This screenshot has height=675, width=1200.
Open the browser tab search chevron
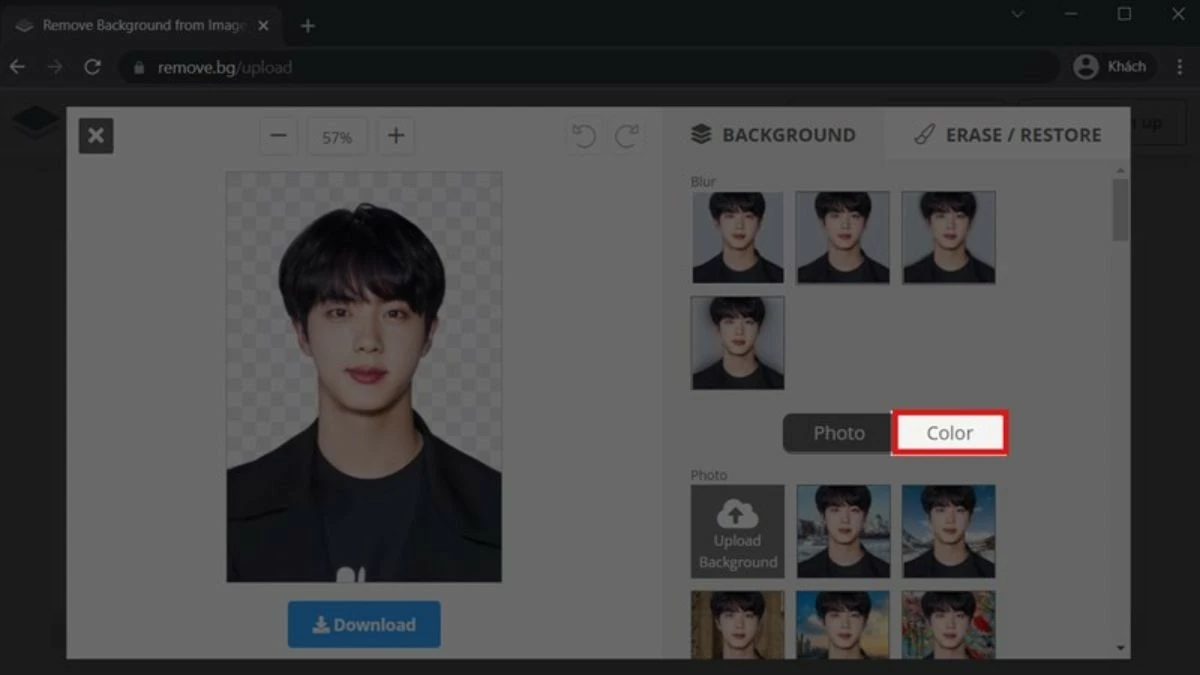(1017, 14)
